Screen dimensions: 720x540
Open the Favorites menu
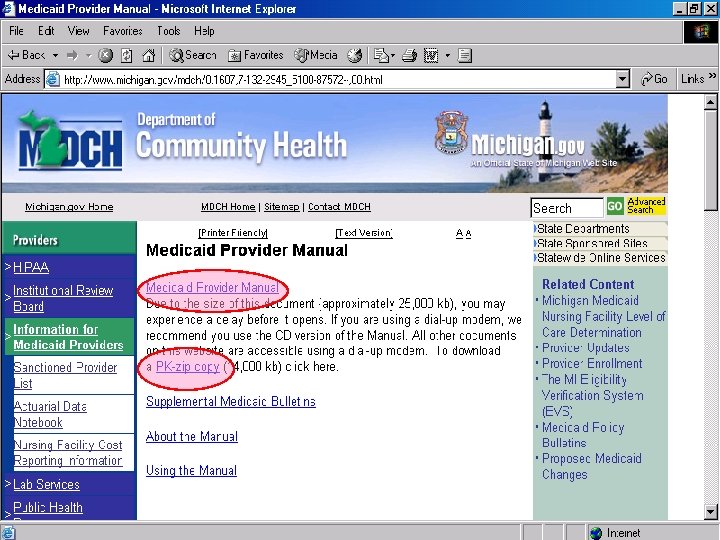[x=123, y=31]
